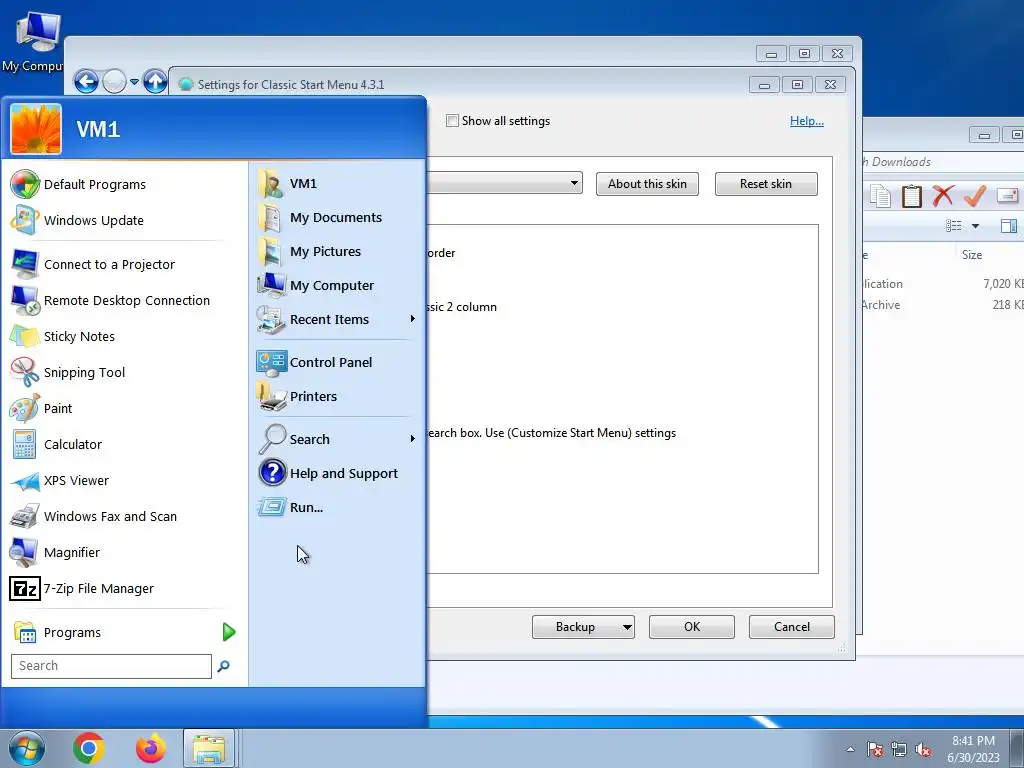Click the Size column header in Downloads
The image size is (1024, 768).
click(972, 255)
